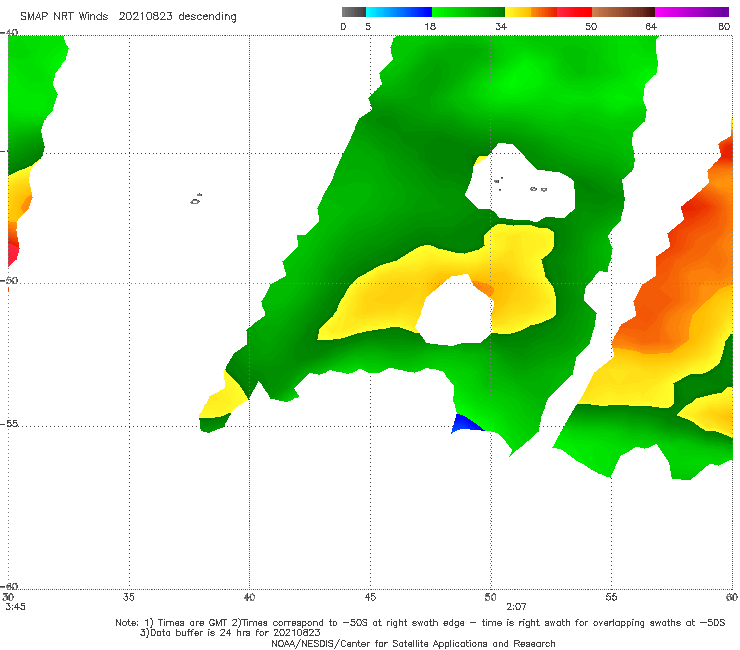Click the longitude axis label 60
740x650 pixels.
tap(732, 597)
